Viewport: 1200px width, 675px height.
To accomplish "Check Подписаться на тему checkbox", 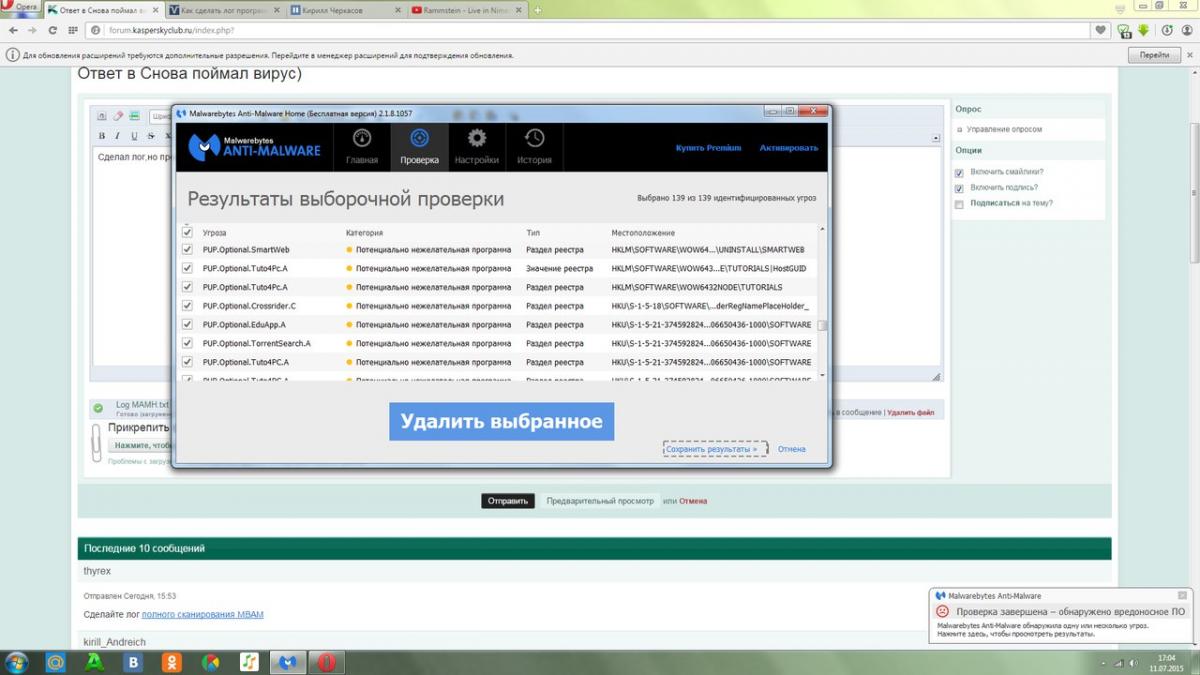I will coord(959,204).
